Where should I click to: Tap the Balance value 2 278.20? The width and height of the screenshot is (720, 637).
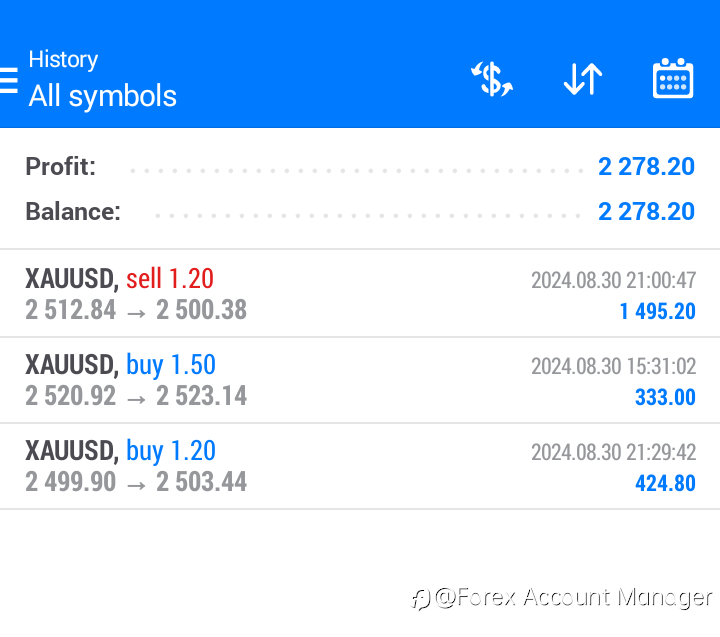[646, 212]
